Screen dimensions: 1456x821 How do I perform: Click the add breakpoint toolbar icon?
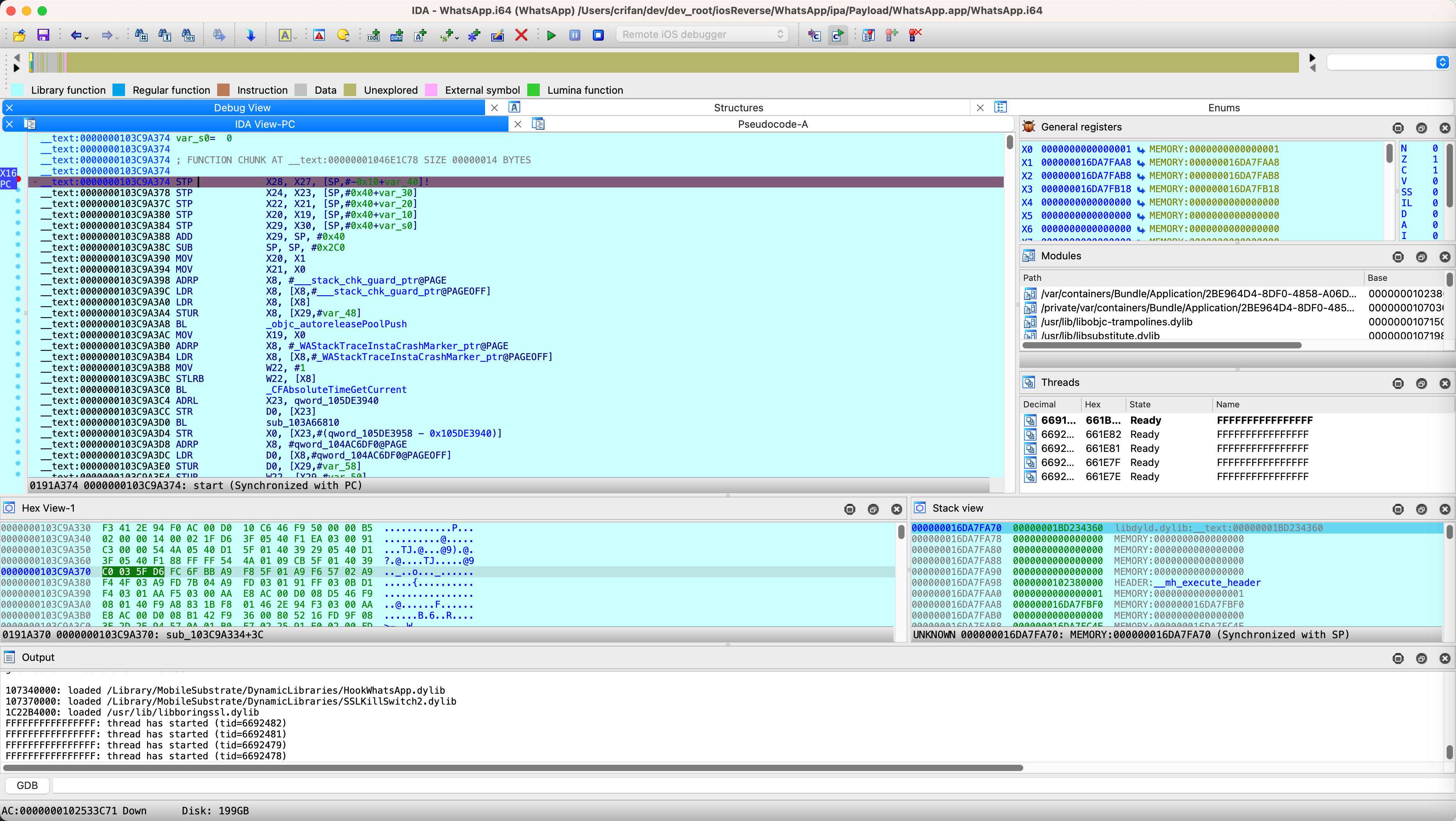892,35
